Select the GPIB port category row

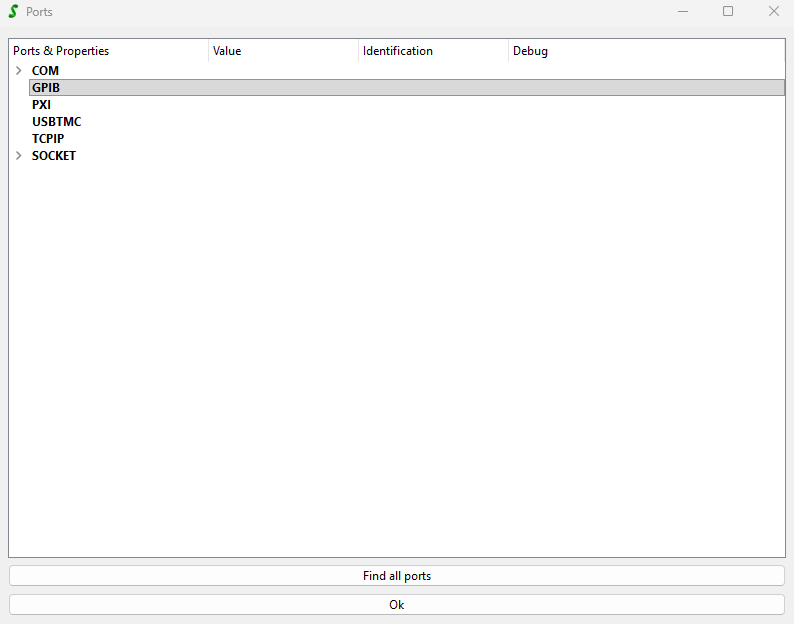coord(46,88)
